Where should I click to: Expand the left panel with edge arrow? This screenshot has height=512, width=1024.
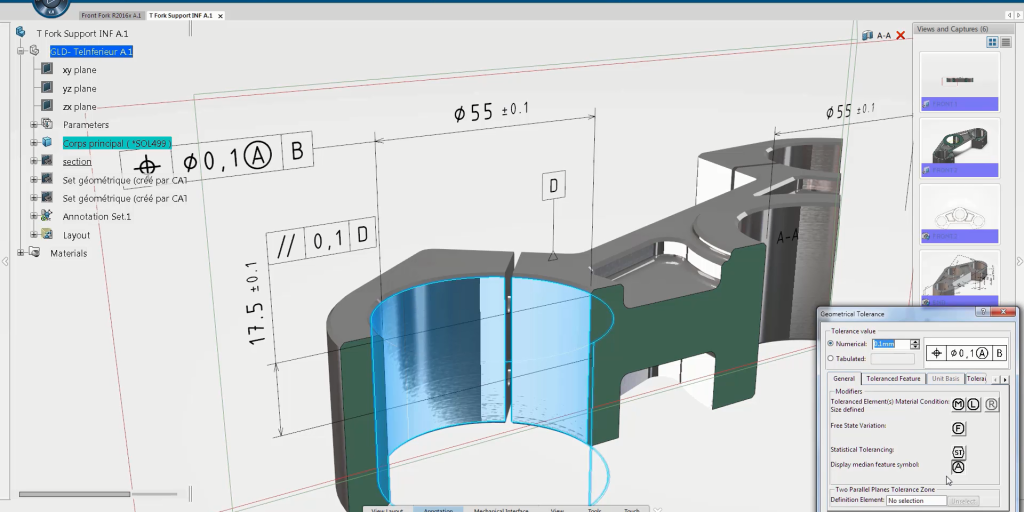[x=5, y=261]
